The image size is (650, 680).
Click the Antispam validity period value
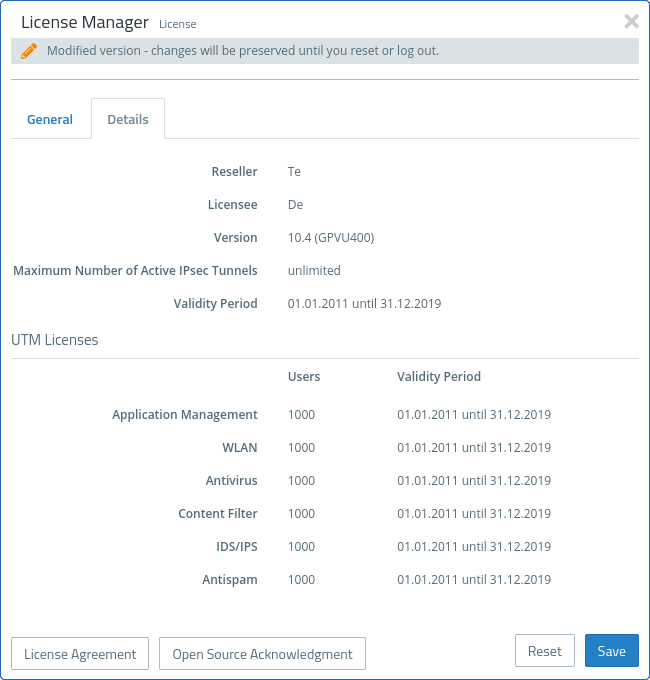click(x=474, y=580)
